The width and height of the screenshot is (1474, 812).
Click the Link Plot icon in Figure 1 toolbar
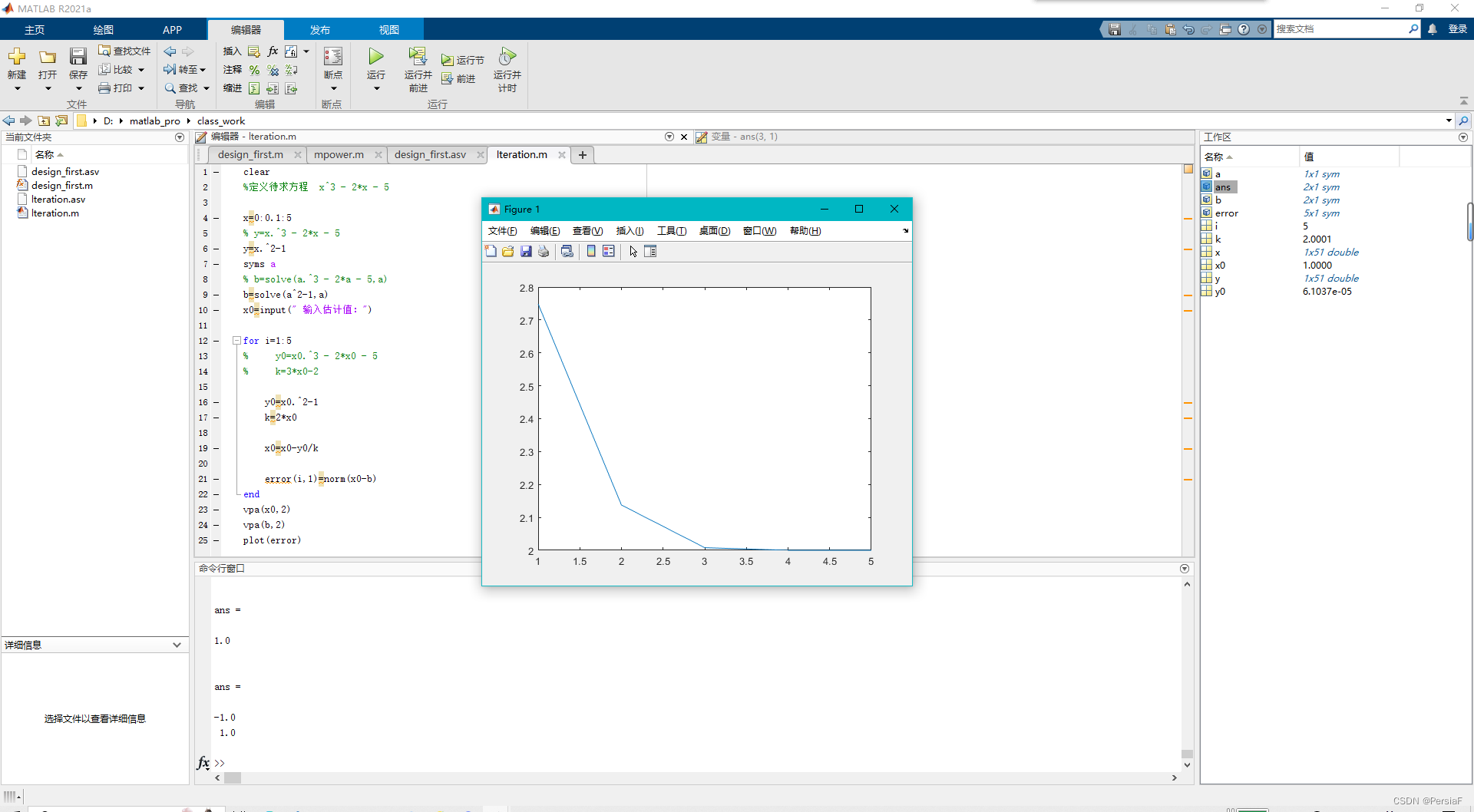[567, 251]
